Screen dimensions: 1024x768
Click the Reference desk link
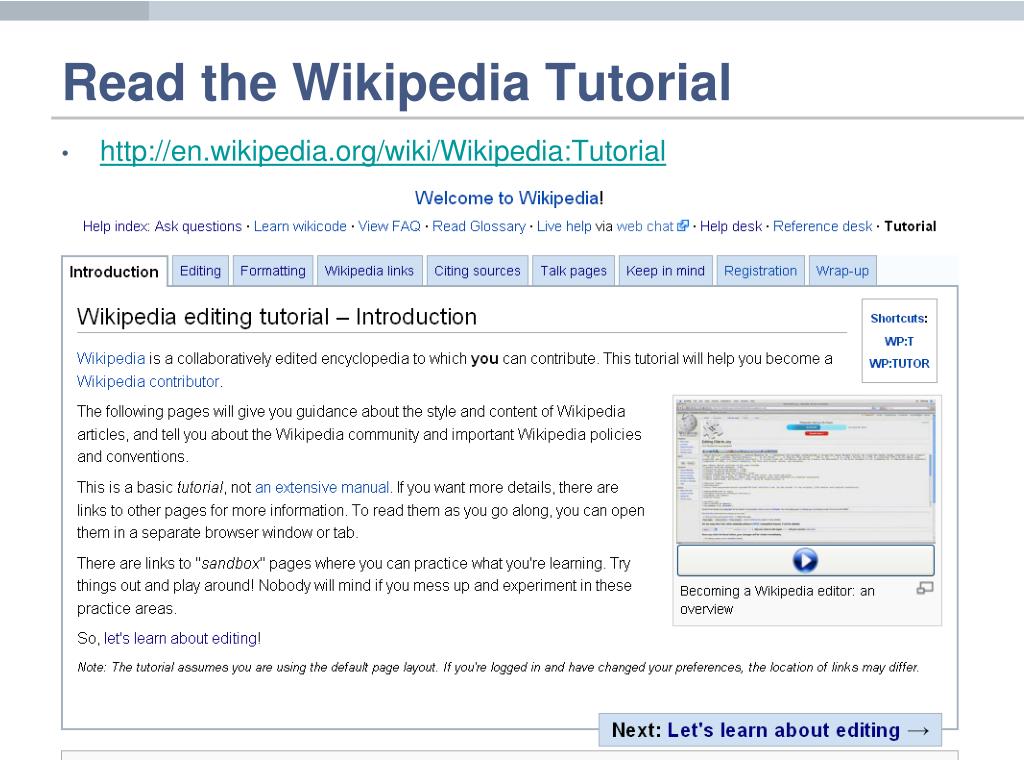coord(822,227)
